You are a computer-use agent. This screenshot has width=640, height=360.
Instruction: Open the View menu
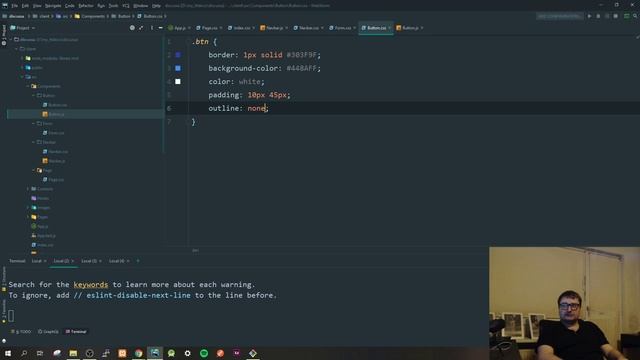[x=37, y=6]
